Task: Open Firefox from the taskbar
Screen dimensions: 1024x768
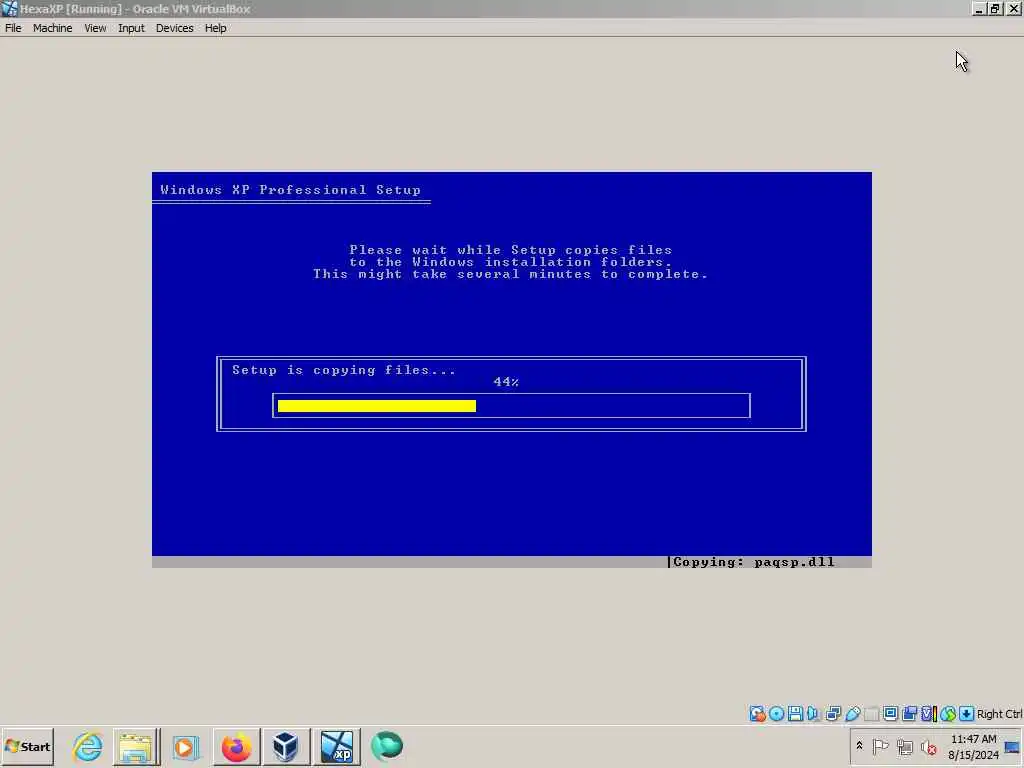Action: [236, 746]
